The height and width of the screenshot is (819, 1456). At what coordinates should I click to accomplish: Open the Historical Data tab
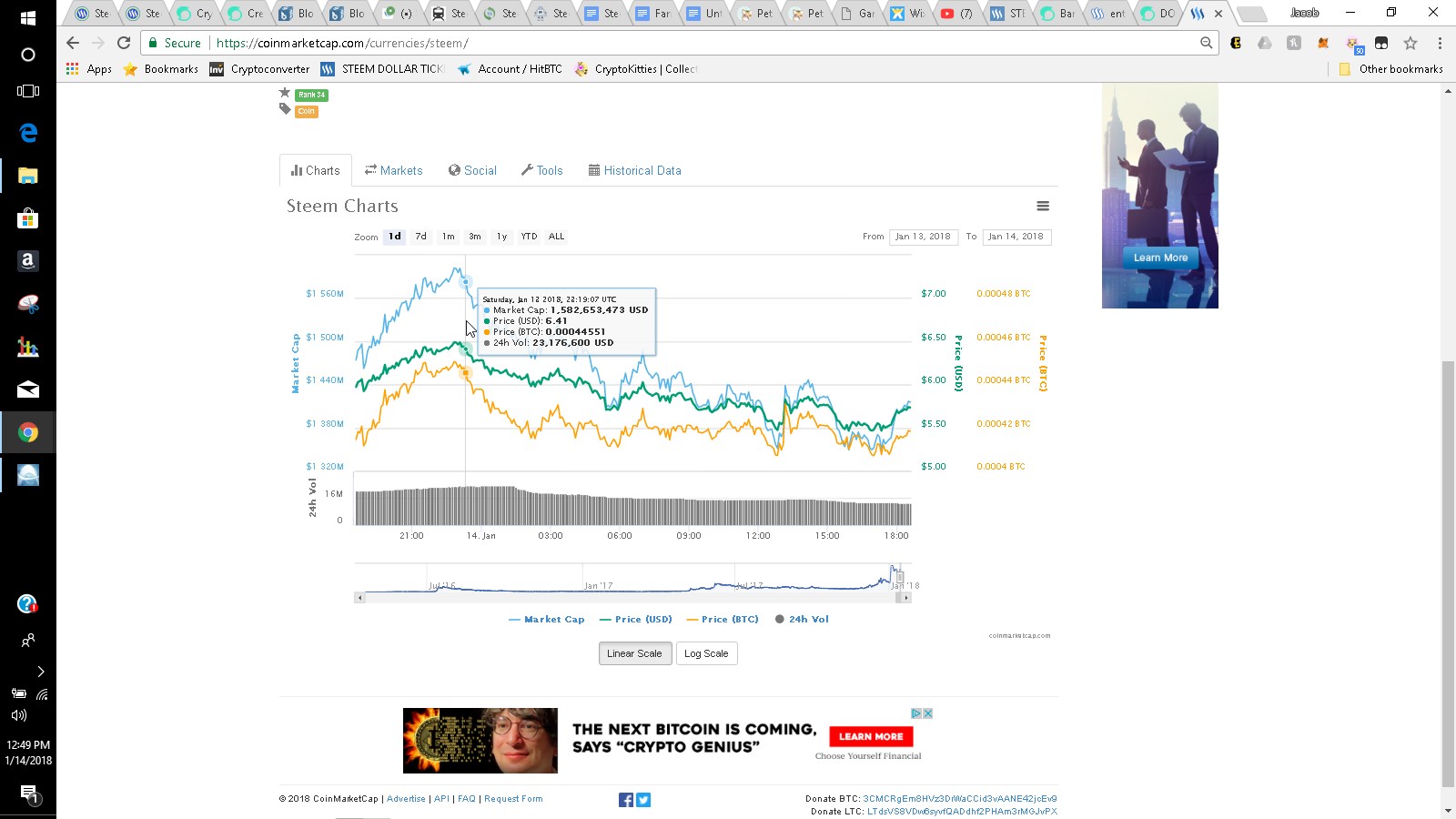tap(634, 170)
